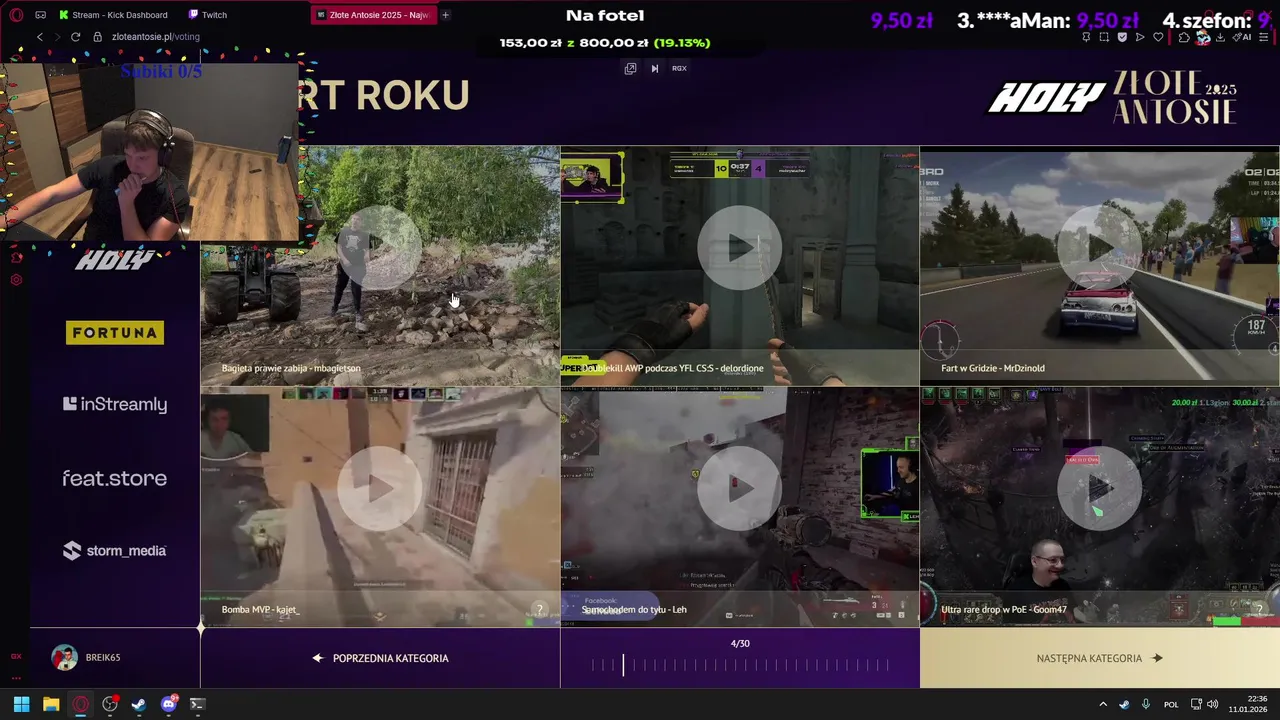This screenshot has width=1280, height=720.
Task: Click the storm_media sponsor logo
Action: 115,550
